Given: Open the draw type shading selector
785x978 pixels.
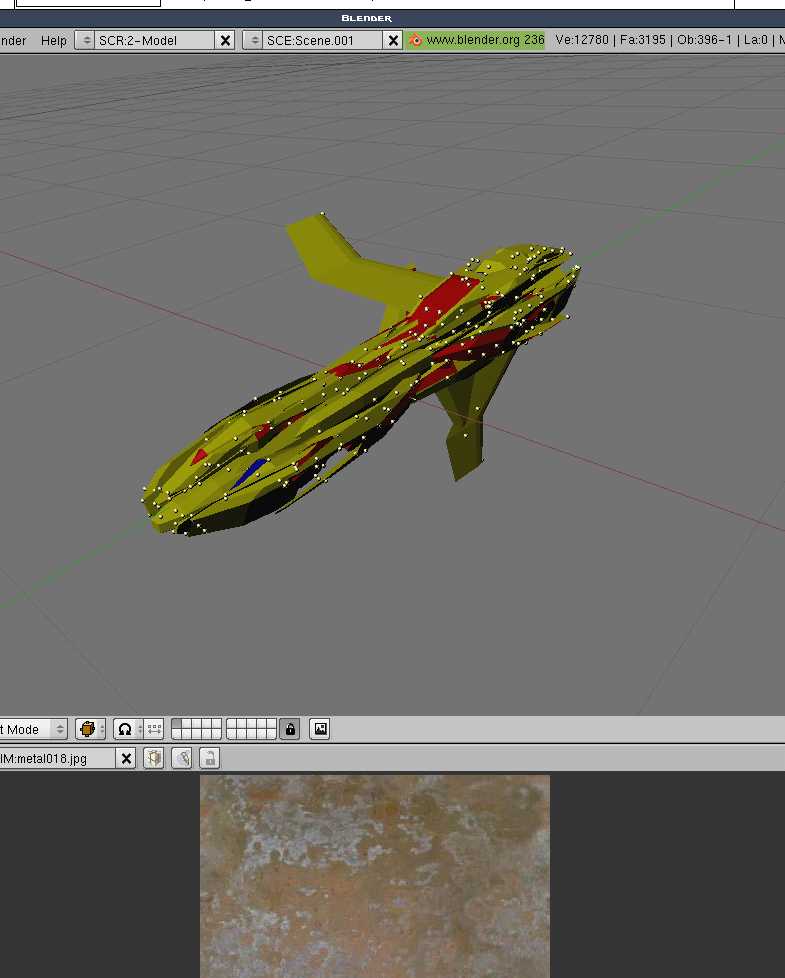Looking at the screenshot, I should click(90, 729).
